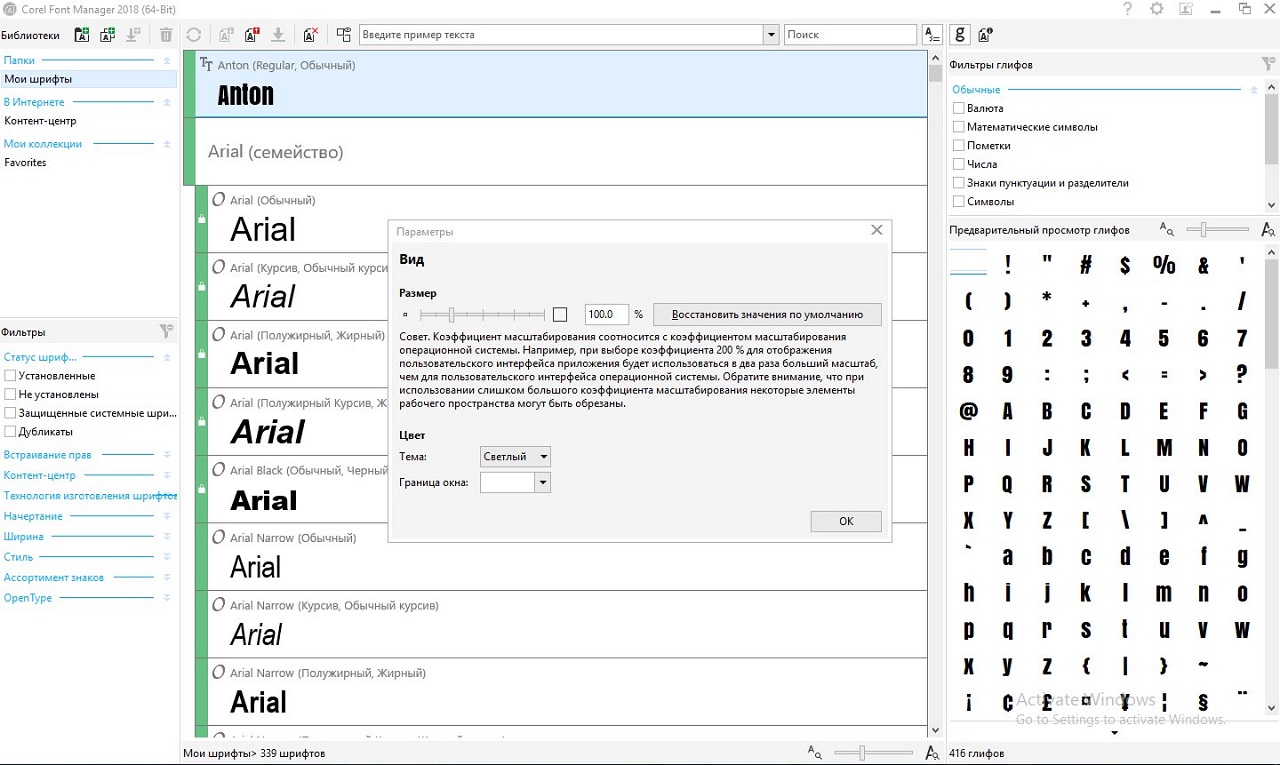Click the font sorting icon beside search

click(932, 35)
